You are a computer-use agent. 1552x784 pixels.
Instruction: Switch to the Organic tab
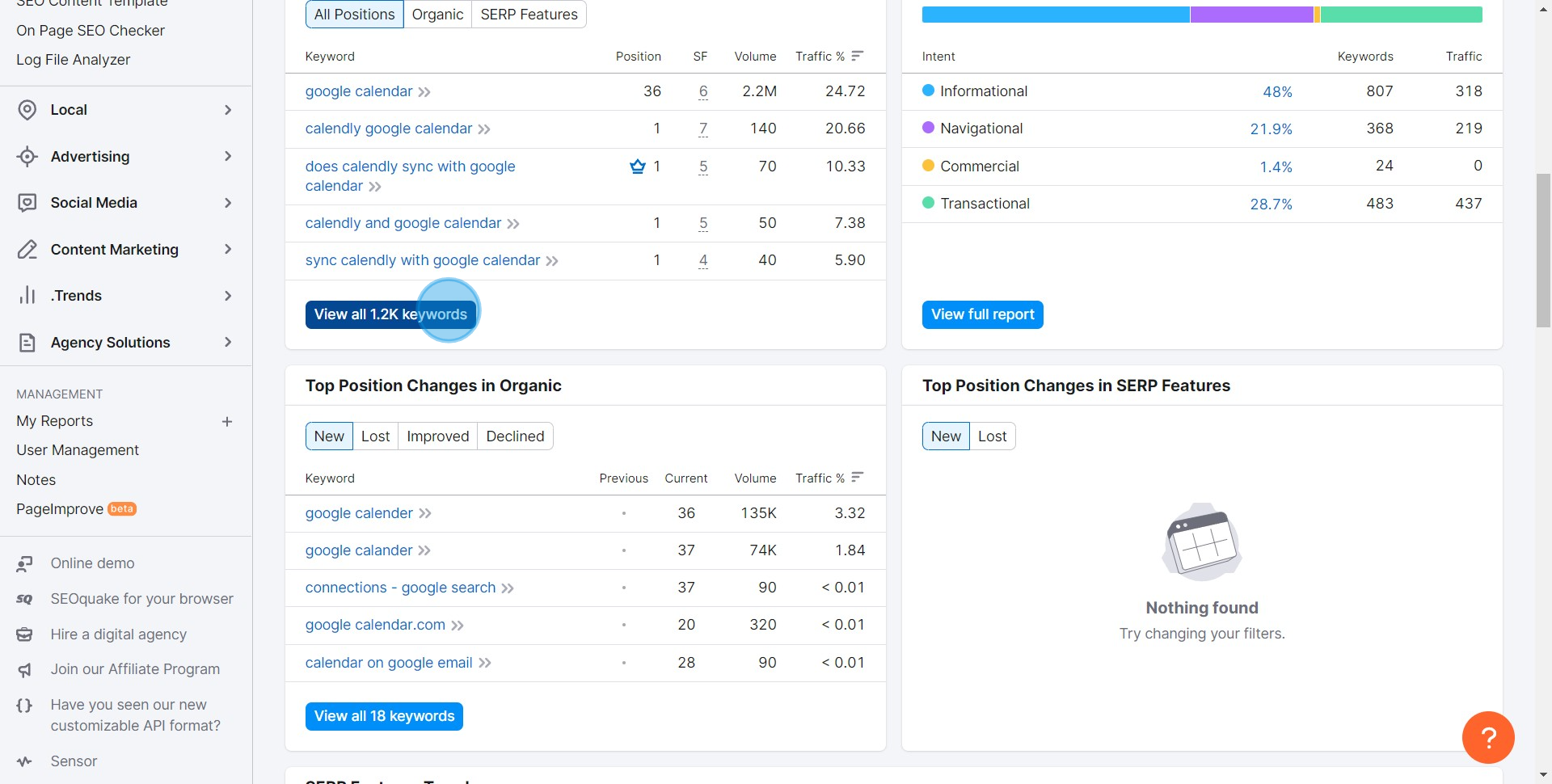(437, 14)
